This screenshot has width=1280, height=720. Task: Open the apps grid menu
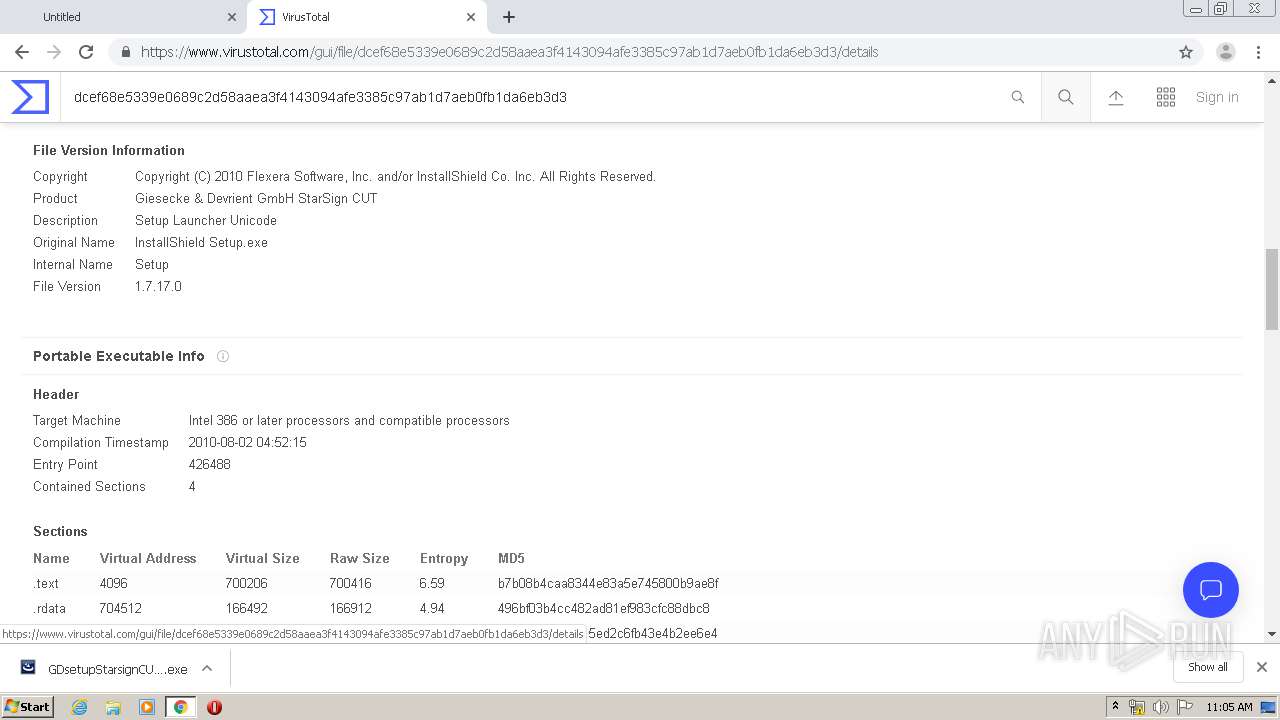pyautogui.click(x=1166, y=97)
